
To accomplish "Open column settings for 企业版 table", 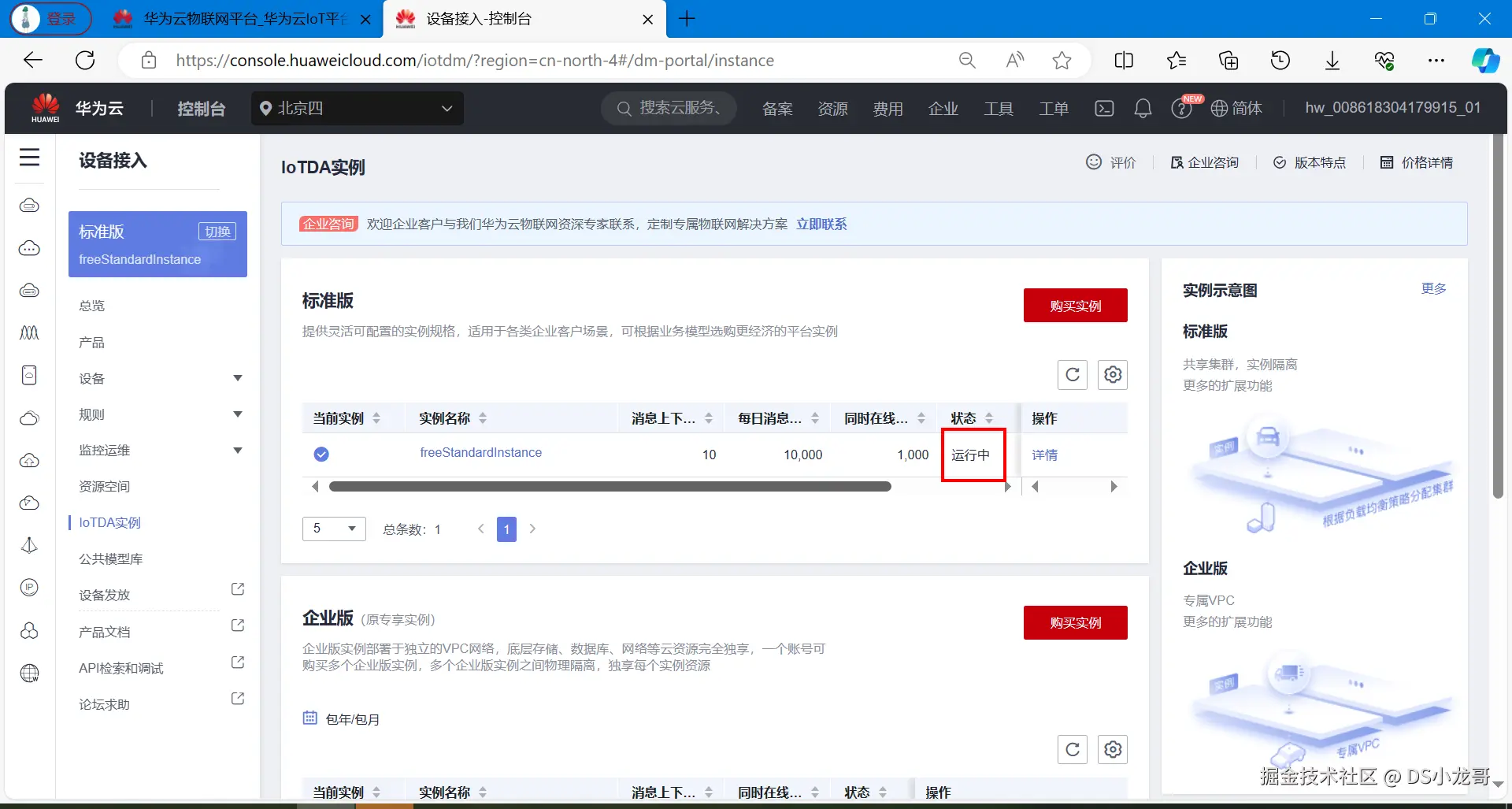I will 1113,749.
